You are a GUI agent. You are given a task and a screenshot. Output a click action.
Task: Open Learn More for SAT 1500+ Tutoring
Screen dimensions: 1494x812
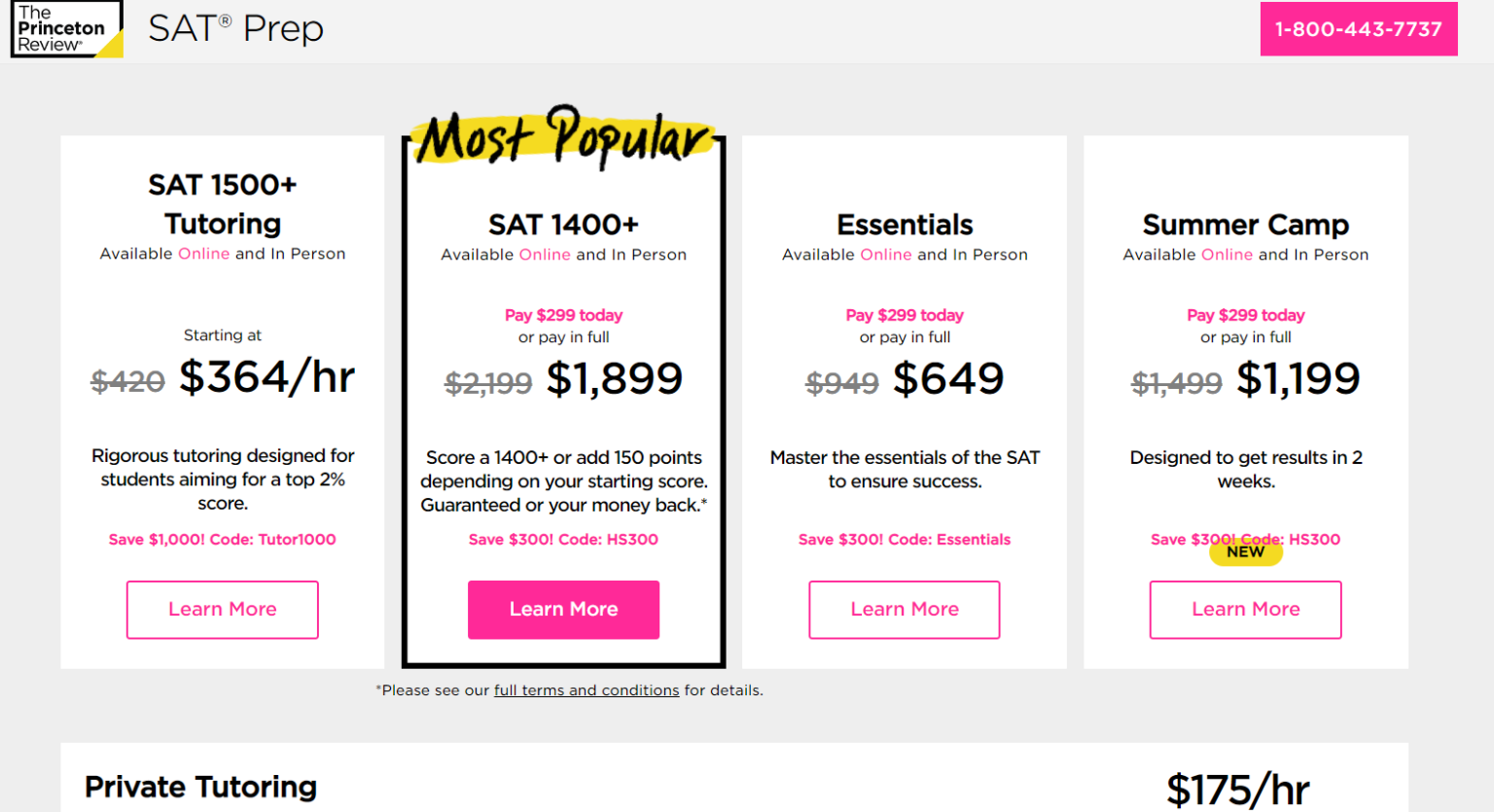tap(222, 610)
